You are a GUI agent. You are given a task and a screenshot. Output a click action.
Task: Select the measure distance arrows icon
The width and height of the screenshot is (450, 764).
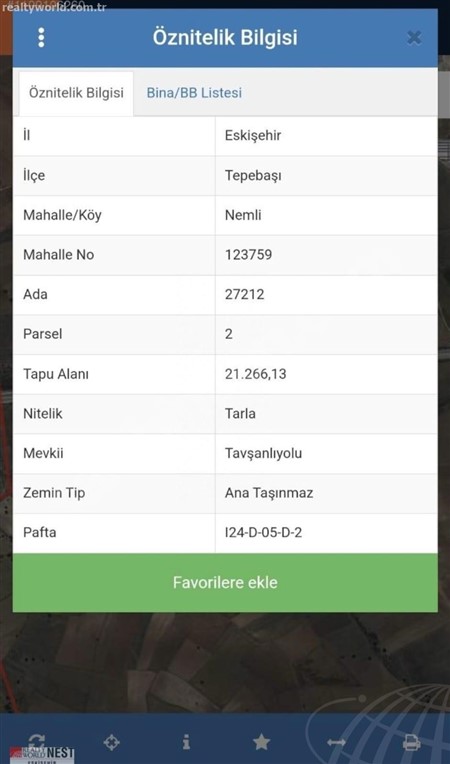[336, 743]
